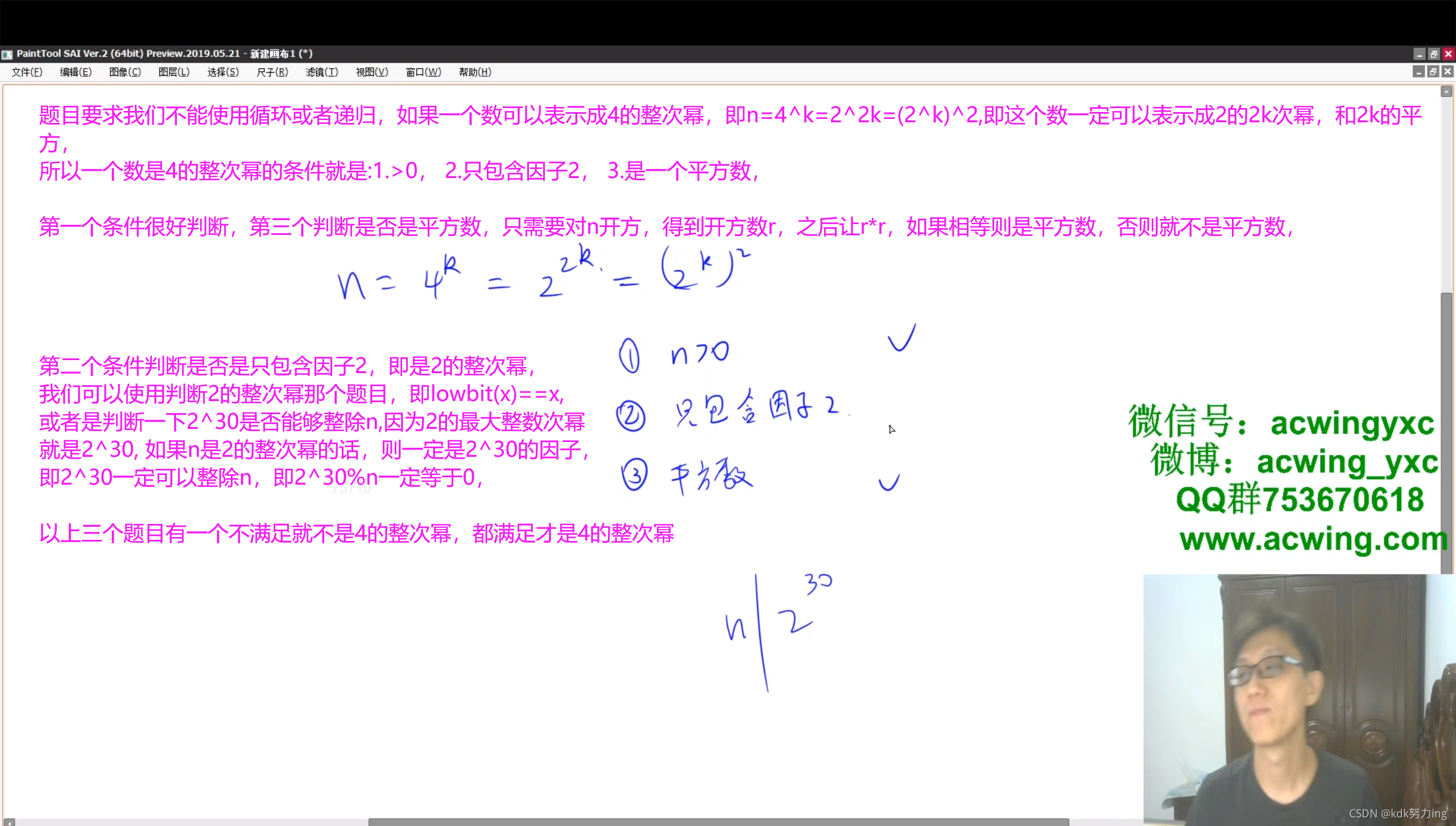Screen dimensions: 1456x826
Task: Click the PaintTool SAI title bar app icon
Action: click(x=7, y=55)
